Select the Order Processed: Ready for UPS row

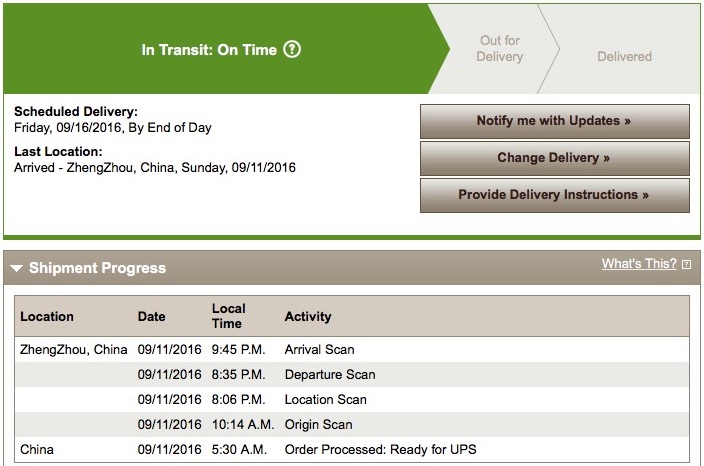[352, 449]
